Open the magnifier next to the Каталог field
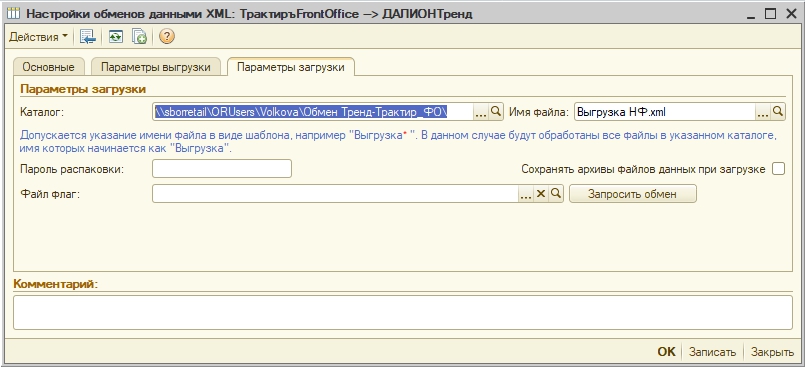805x367 pixels. tap(495, 111)
